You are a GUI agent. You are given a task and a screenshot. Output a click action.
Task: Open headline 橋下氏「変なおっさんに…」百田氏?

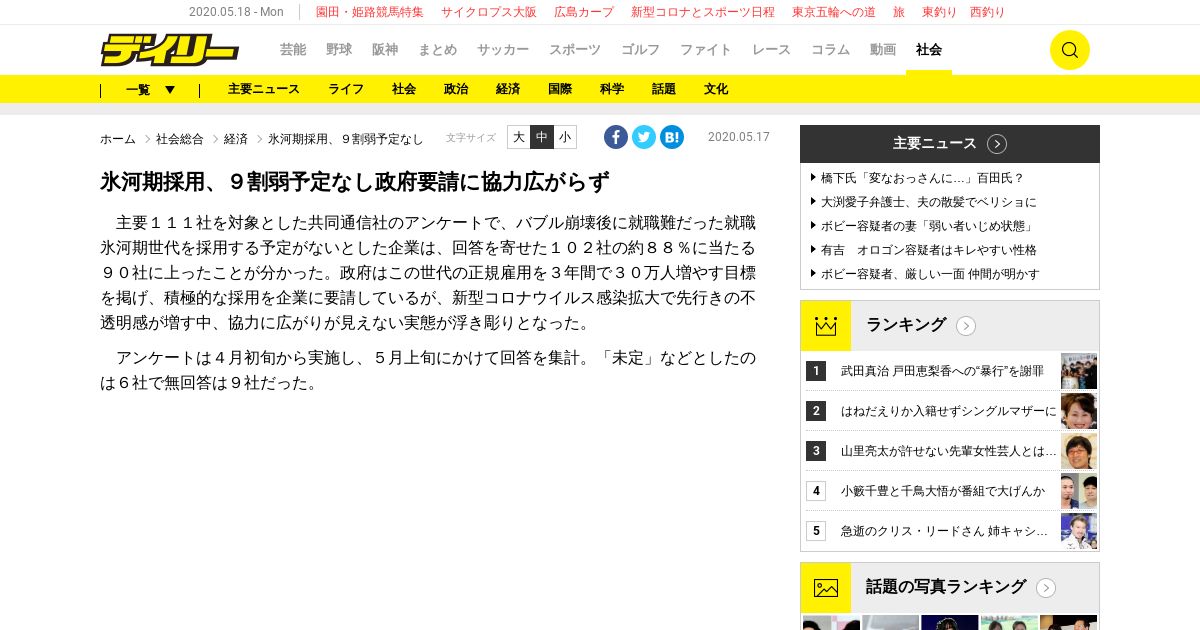[923, 178]
